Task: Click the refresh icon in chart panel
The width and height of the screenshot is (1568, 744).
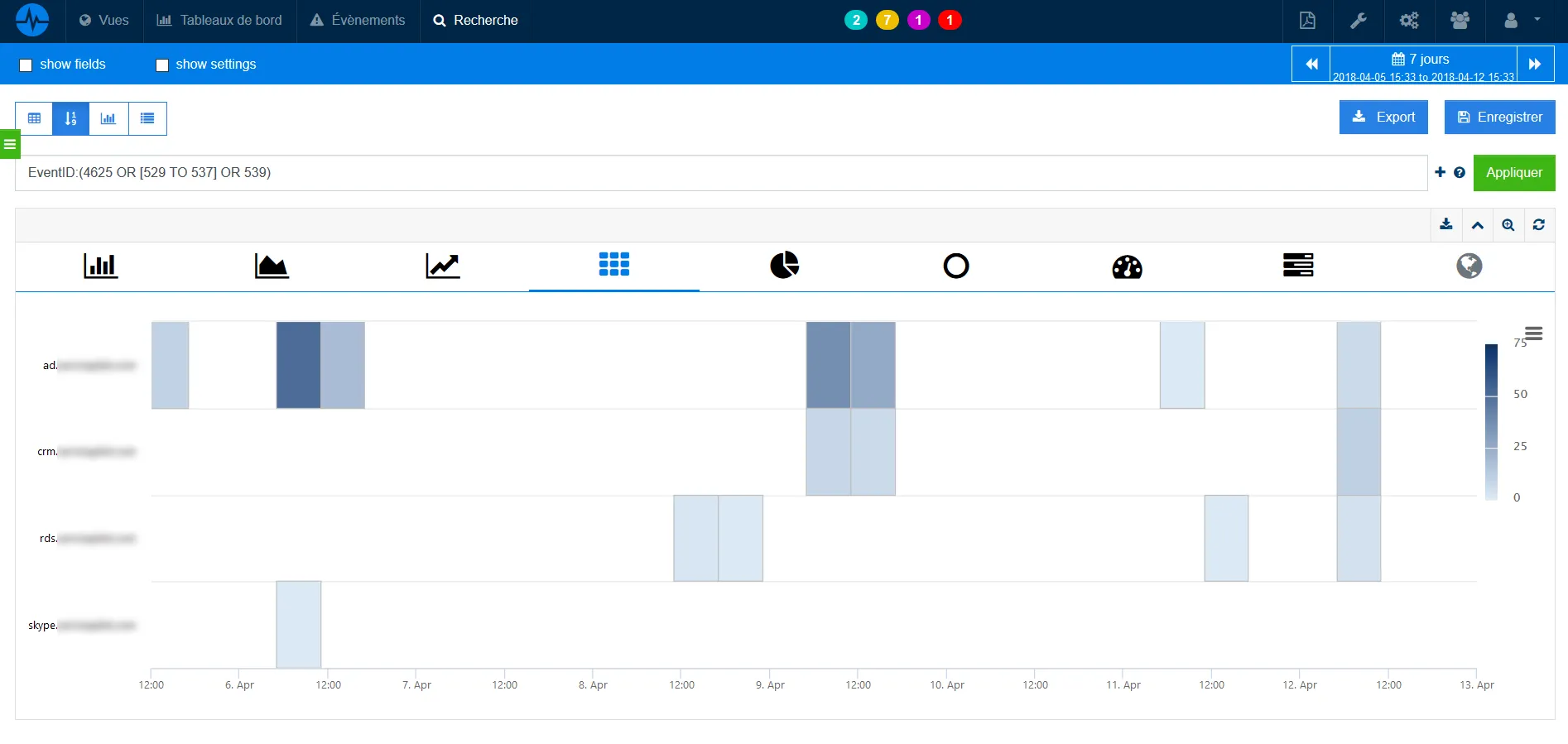Action: [x=1538, y=225]
